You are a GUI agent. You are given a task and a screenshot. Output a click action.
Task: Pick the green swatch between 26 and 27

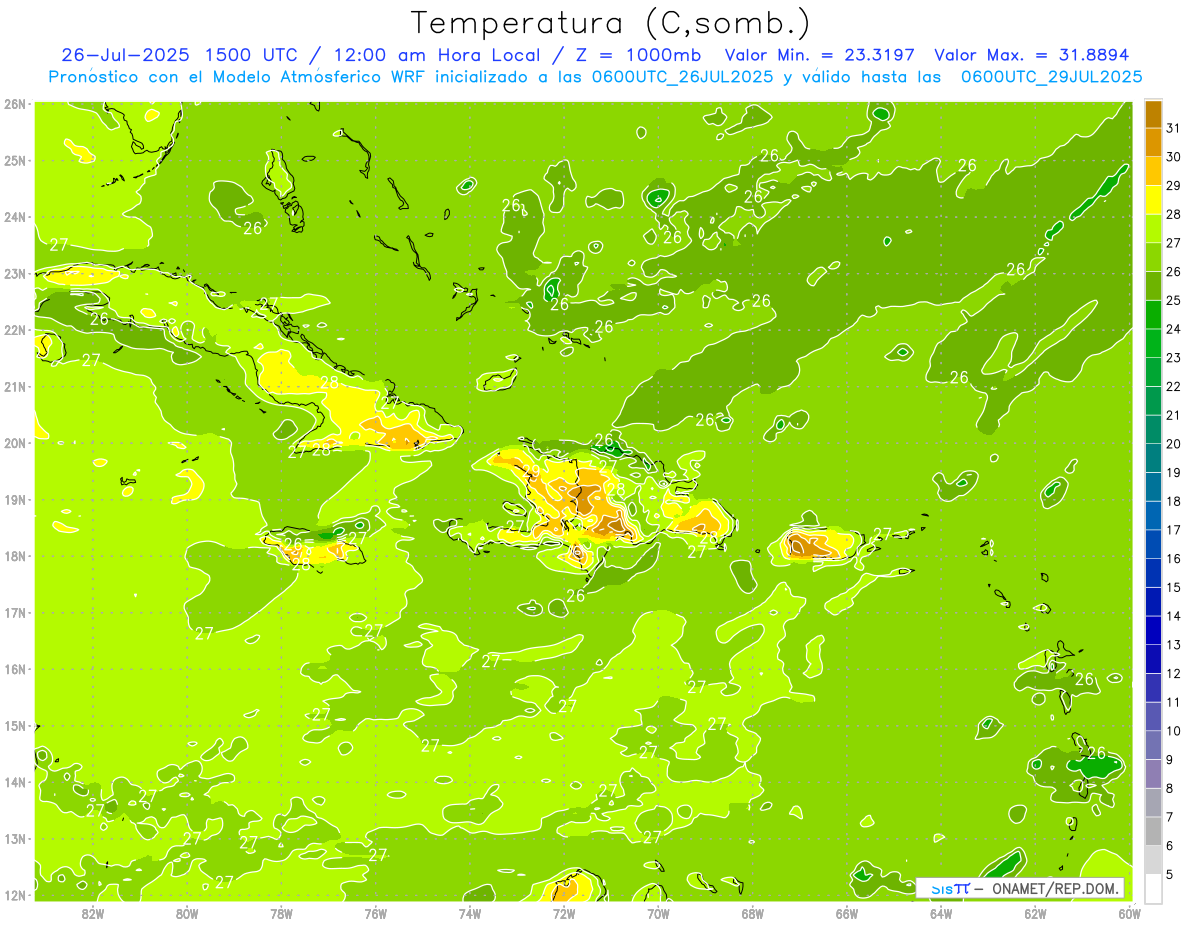pyautogui.click(x=1153, y=258)
